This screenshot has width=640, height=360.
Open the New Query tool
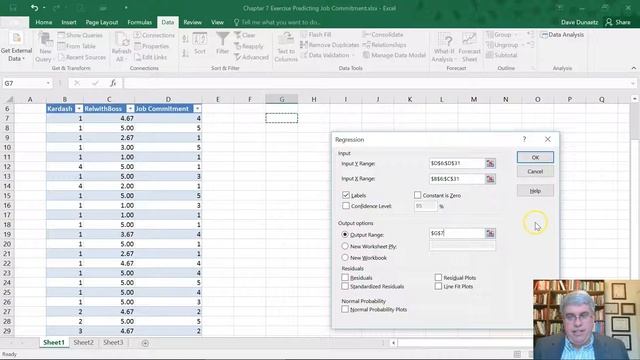(x=45, y=47)
